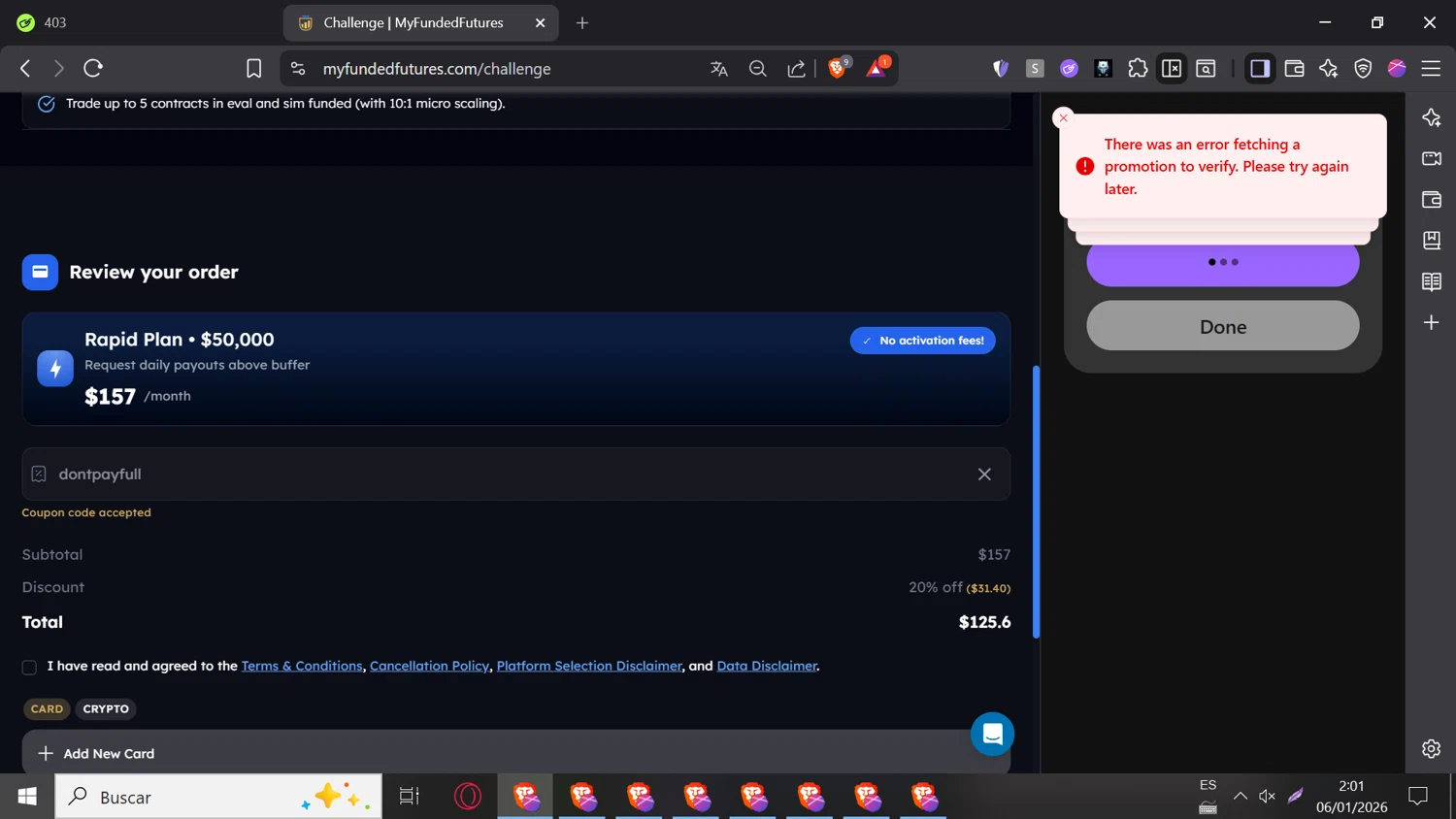Click the zoom out magnifier icon
This screenshot has width=1456, height=819.
(758, 68)
